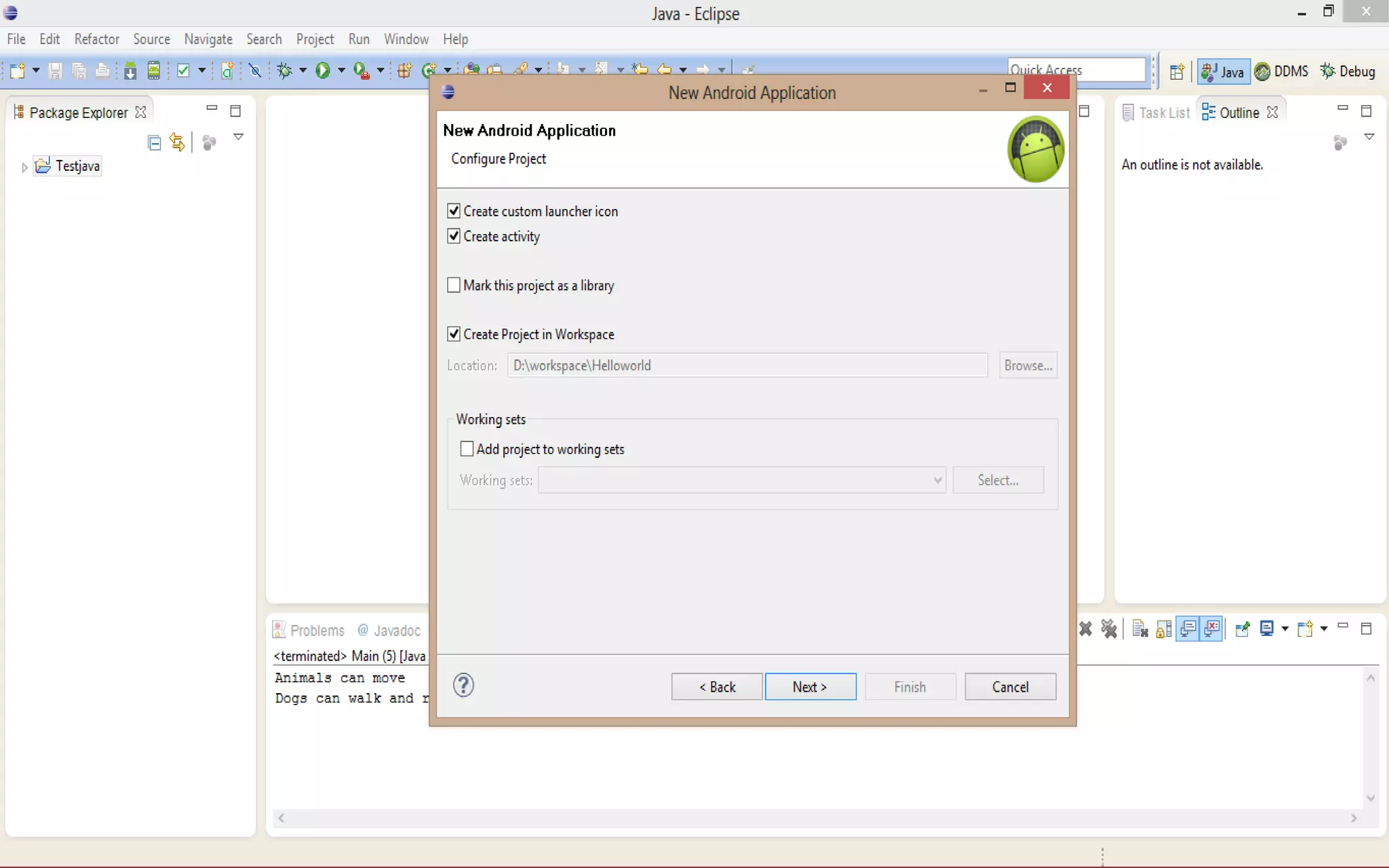This screenshot has height=868, width=1389.
Task: Click the Debug bug icon
Action: (285, 71)
